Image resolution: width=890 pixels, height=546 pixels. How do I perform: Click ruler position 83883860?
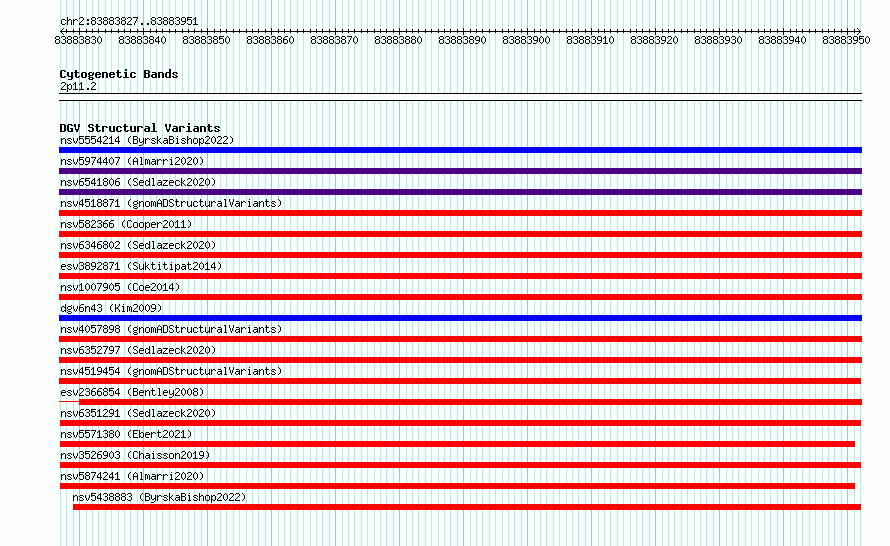[271, 40]
